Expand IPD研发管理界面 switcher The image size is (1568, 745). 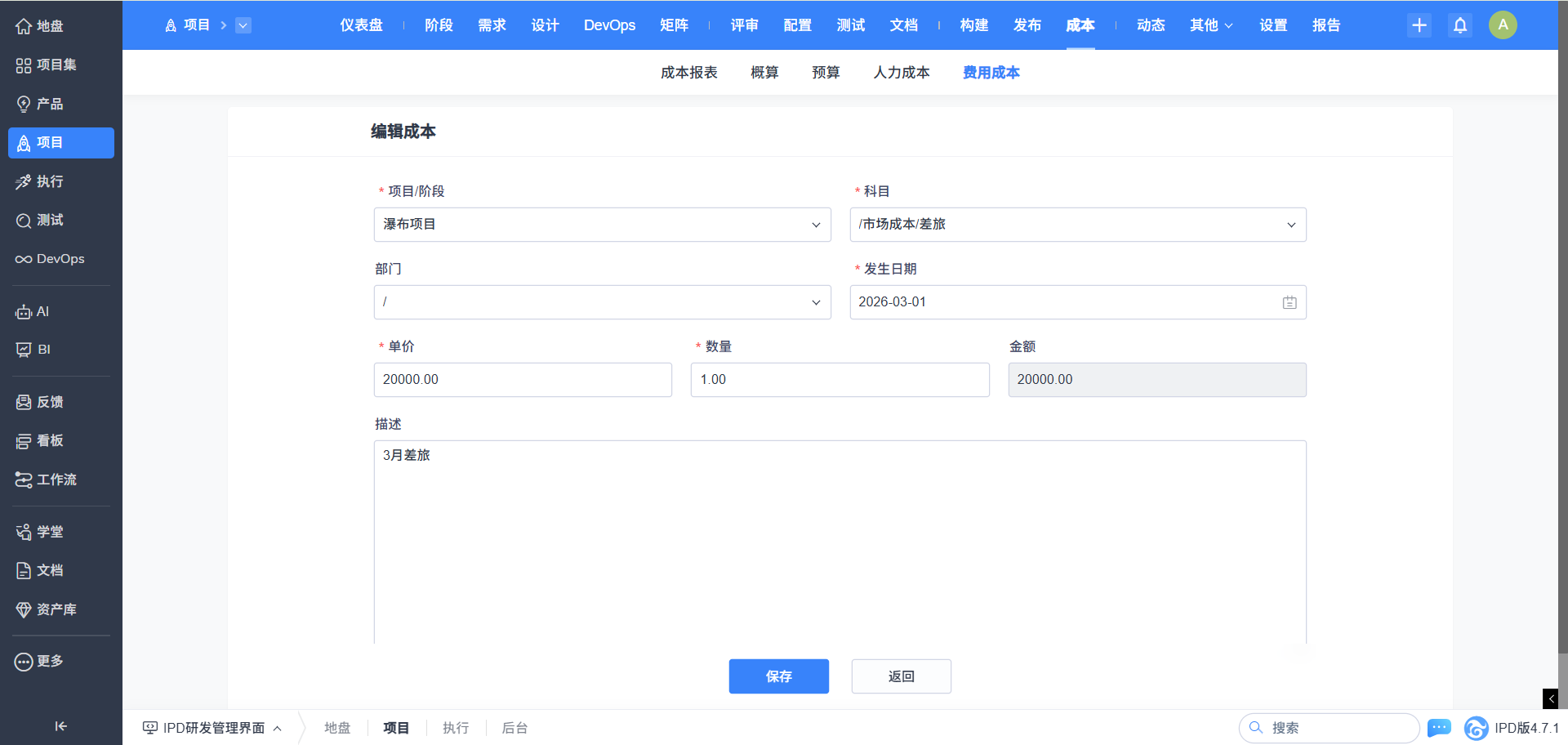[x=212, y=727]
